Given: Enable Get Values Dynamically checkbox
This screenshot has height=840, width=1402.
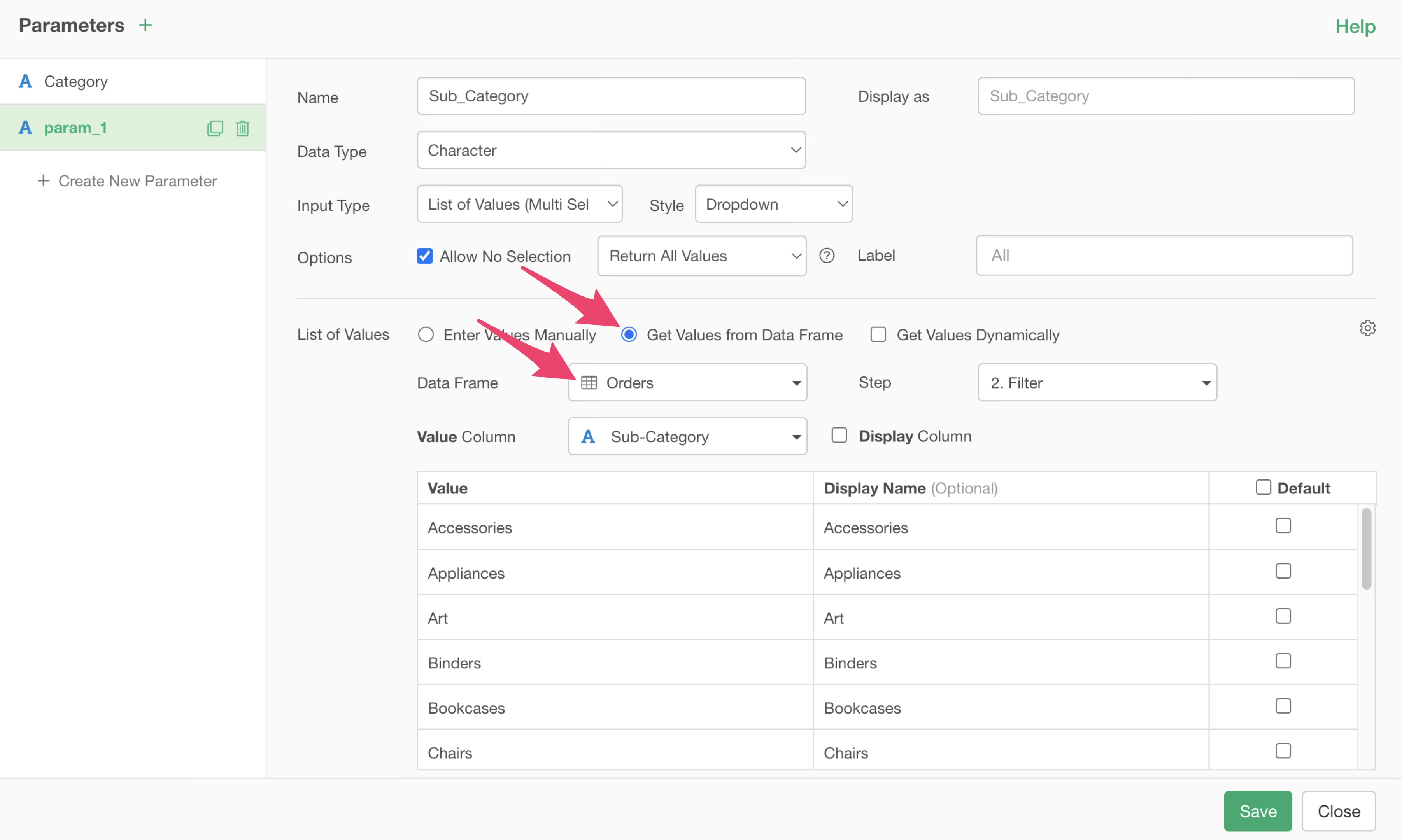Looking at the screenshot, I should click(x=878, y=334).
